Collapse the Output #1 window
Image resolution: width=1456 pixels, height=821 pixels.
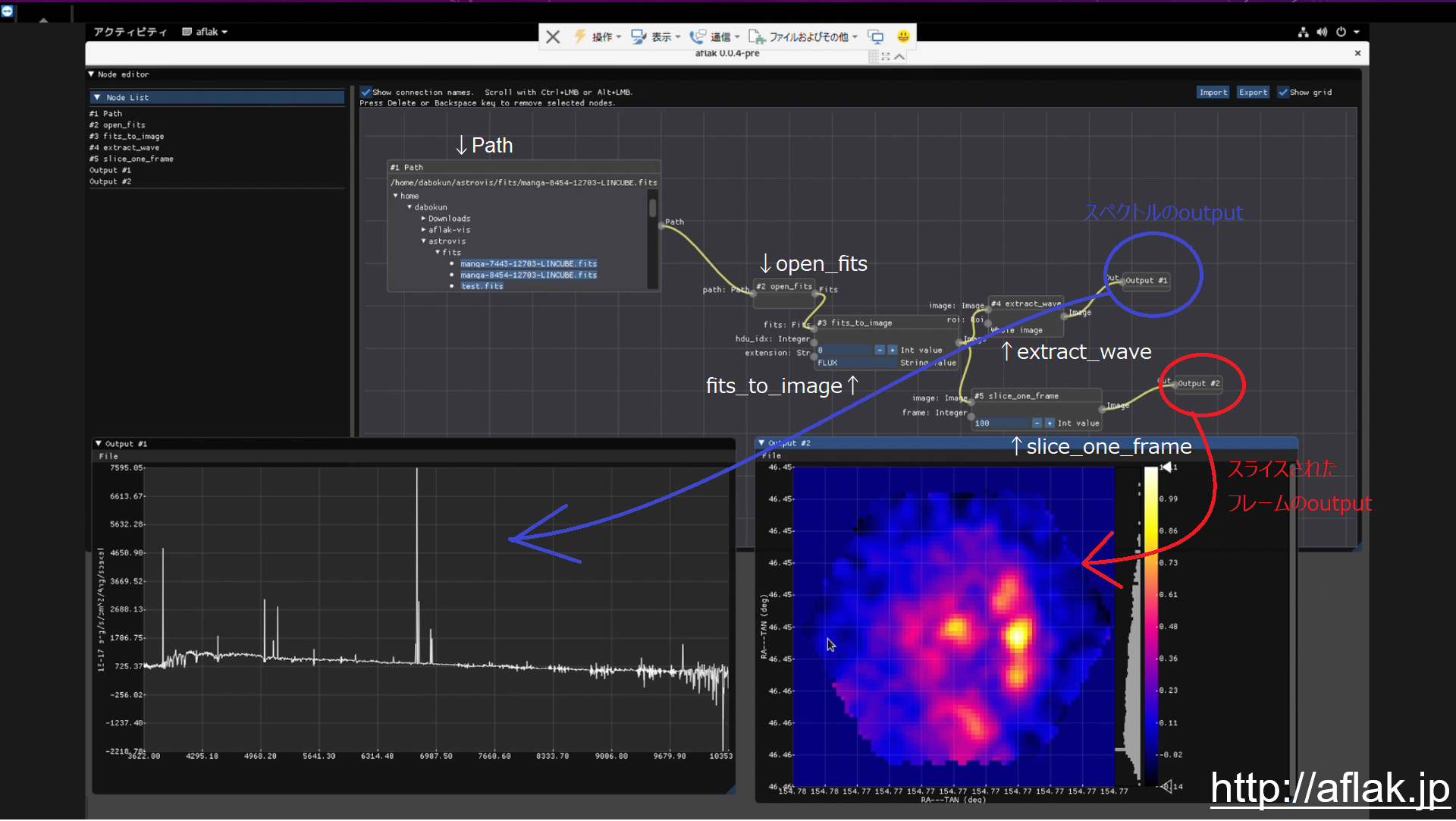click(98, 443)
